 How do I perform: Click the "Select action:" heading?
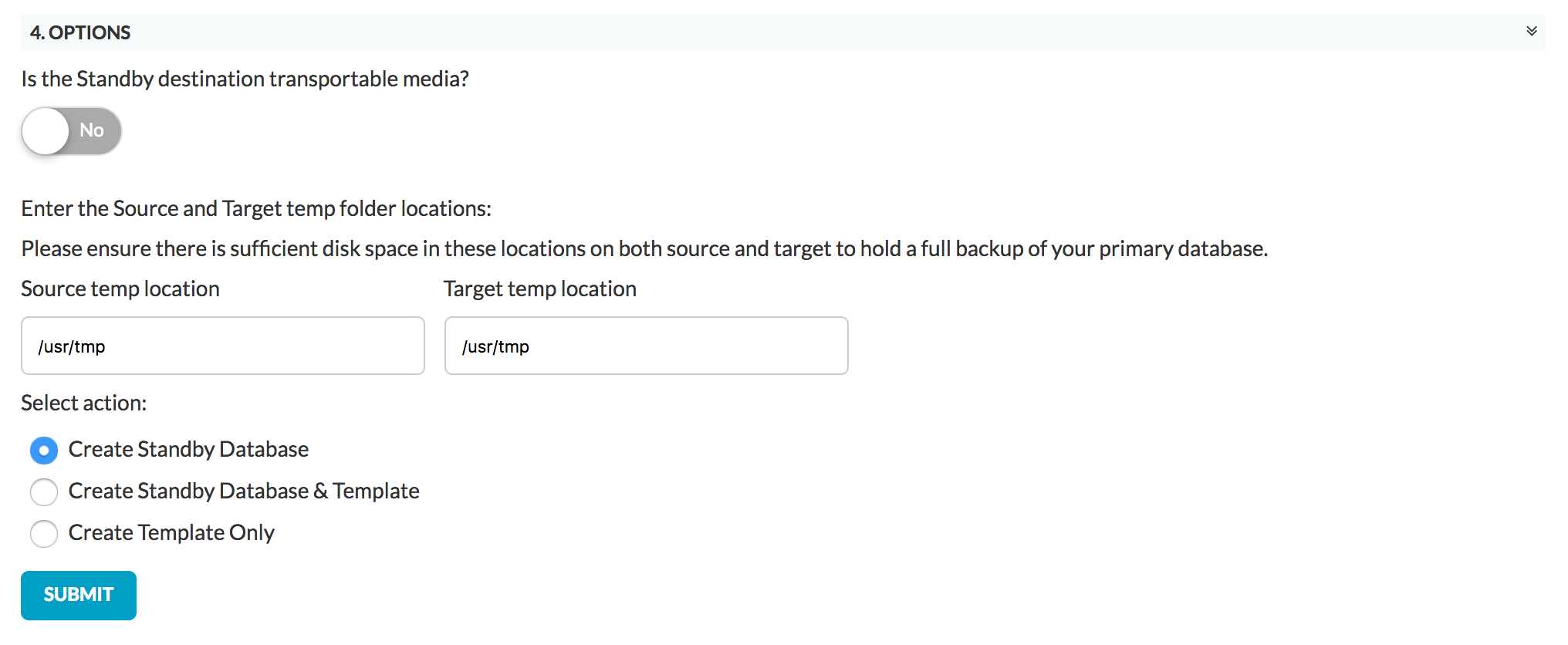[x=84, y=403]
